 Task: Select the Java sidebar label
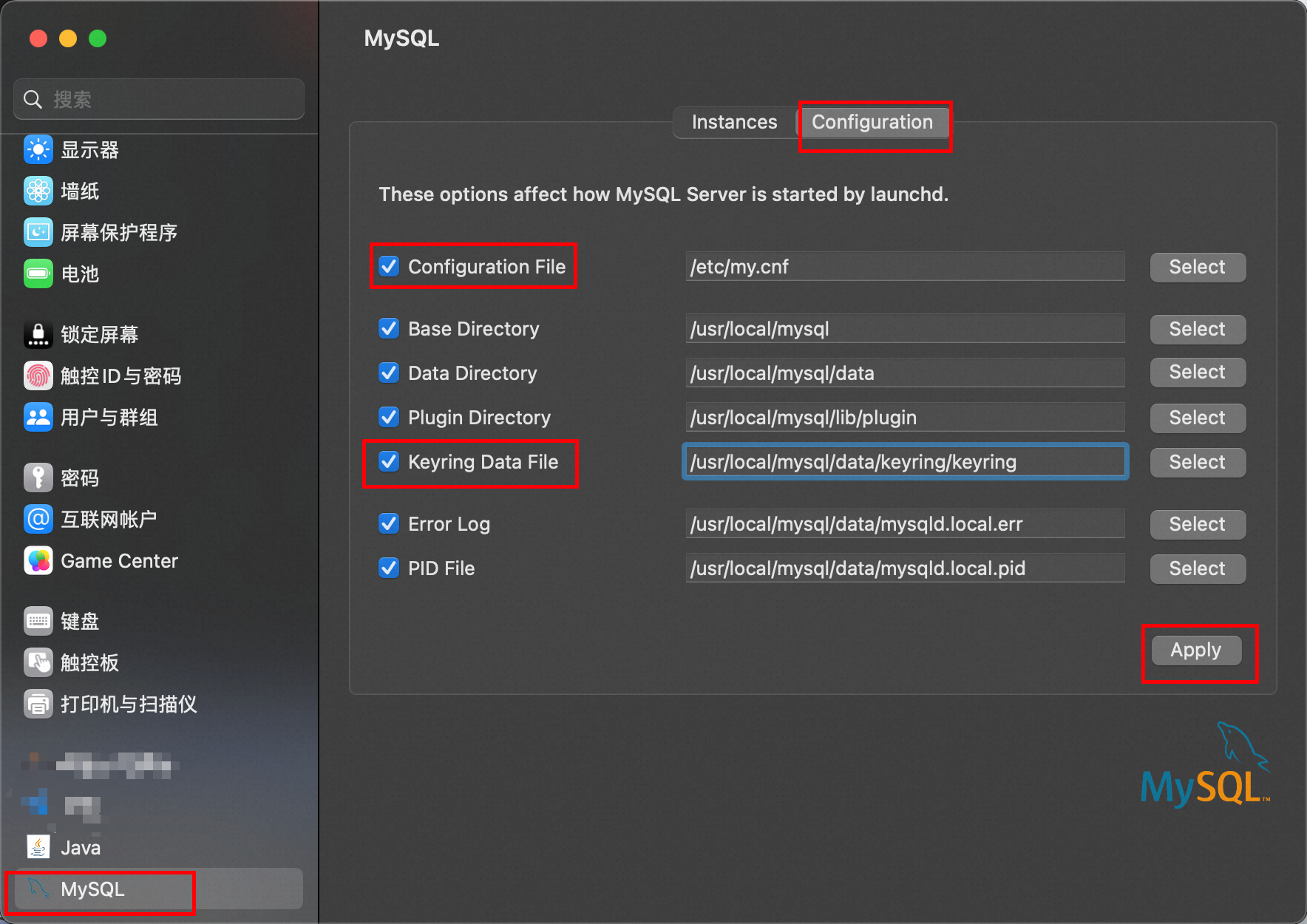tap(81, 848)
